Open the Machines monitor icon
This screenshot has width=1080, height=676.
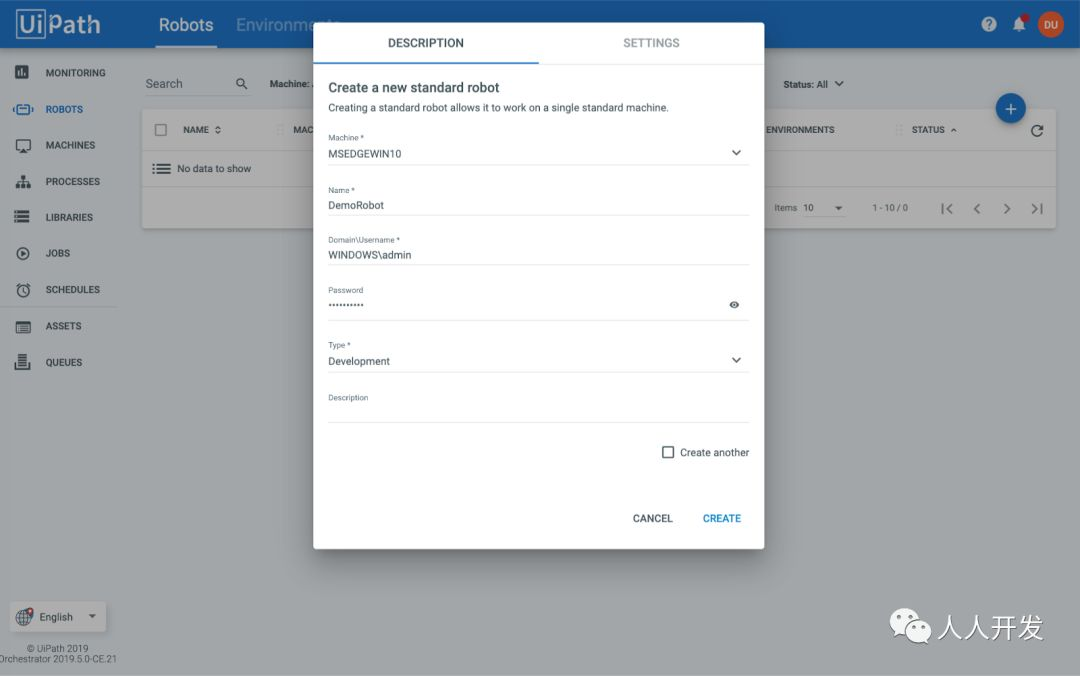pyautogui.click(x=23, y=145)
